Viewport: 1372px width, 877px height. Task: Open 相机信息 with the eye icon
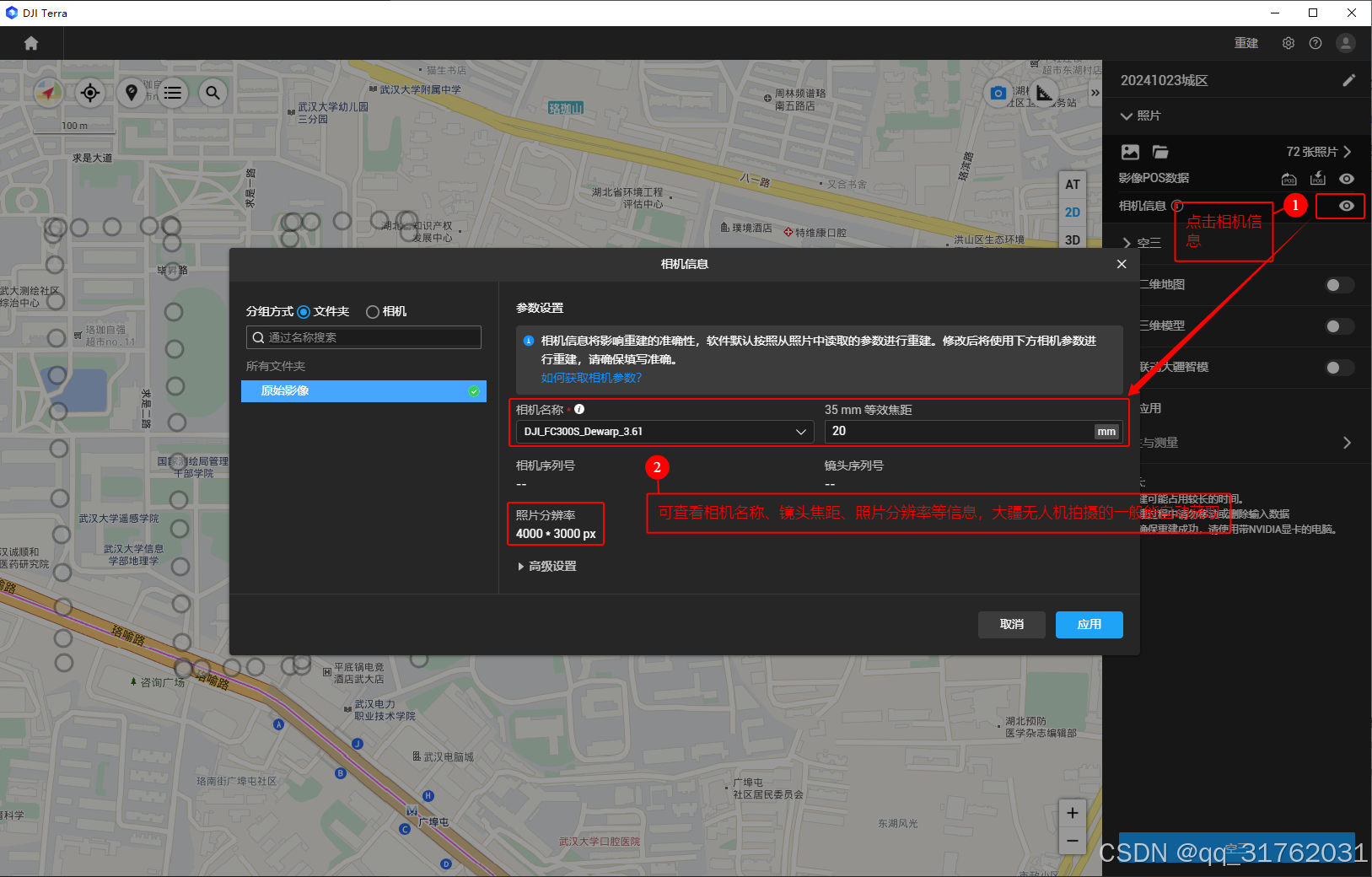[x=1347, y=206]
